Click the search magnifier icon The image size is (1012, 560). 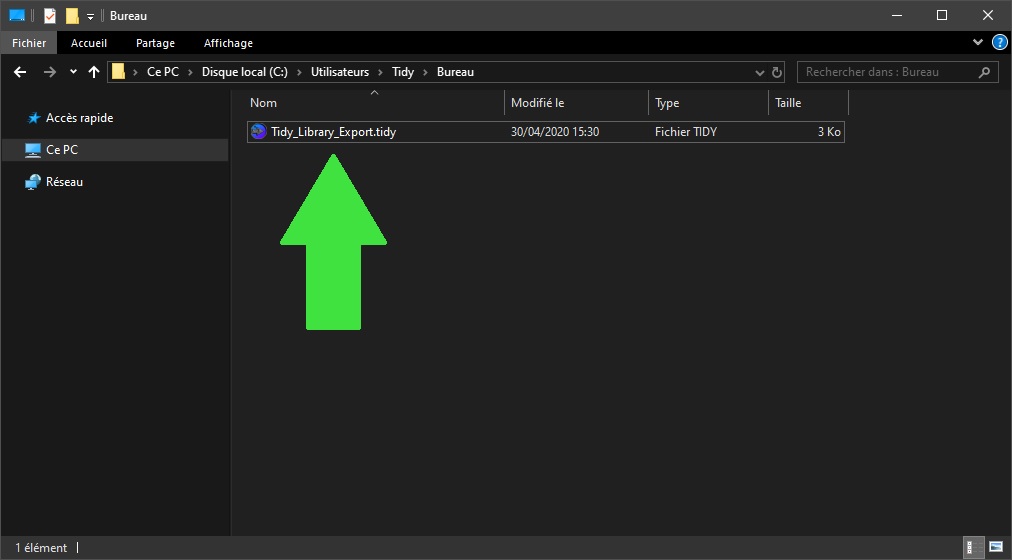pyautogui.click(x=984, y=72)
